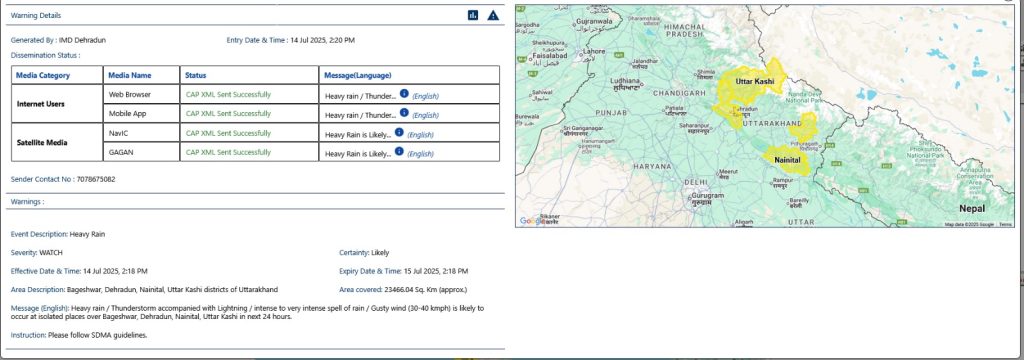Click the Delhi label on the map

coord(696,182)
